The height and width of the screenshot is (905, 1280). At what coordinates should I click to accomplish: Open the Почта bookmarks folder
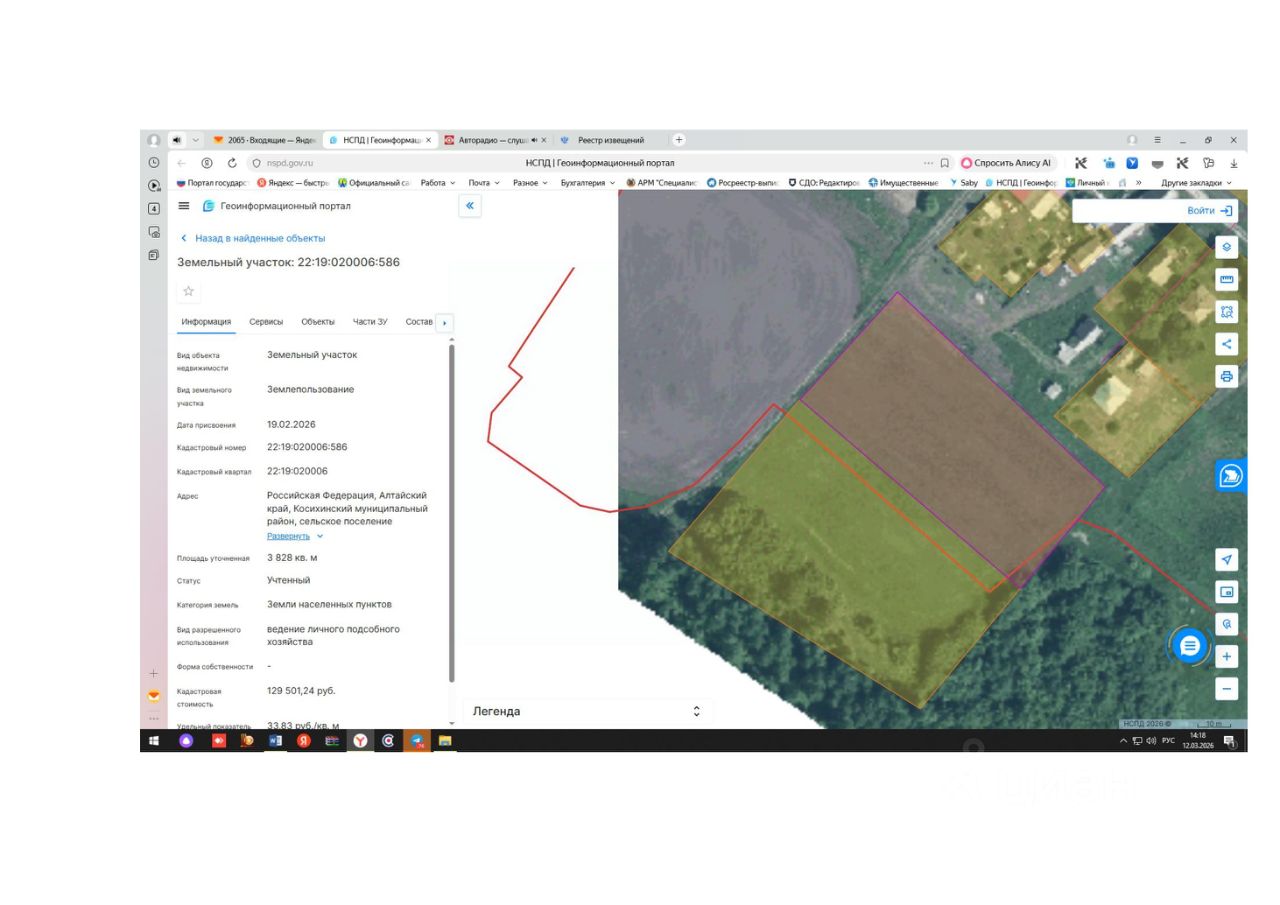point(484,183)
